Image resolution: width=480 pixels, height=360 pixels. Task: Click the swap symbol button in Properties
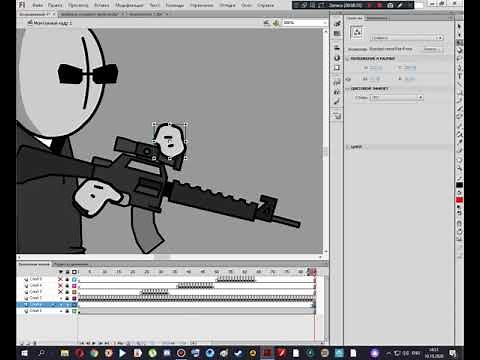click(432, 49)
